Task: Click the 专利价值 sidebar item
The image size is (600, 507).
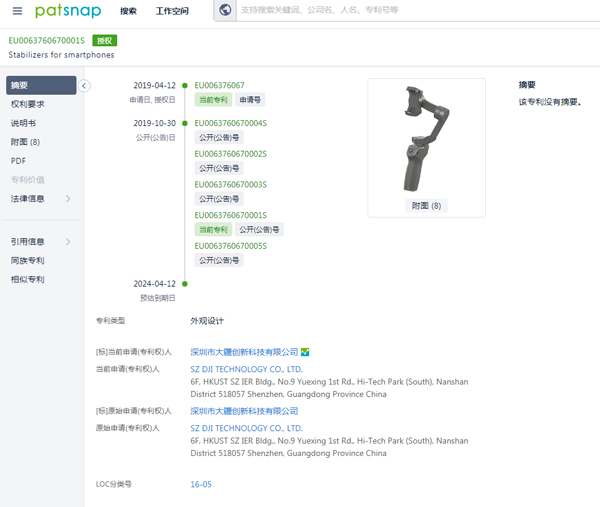Action: (28, 180)
